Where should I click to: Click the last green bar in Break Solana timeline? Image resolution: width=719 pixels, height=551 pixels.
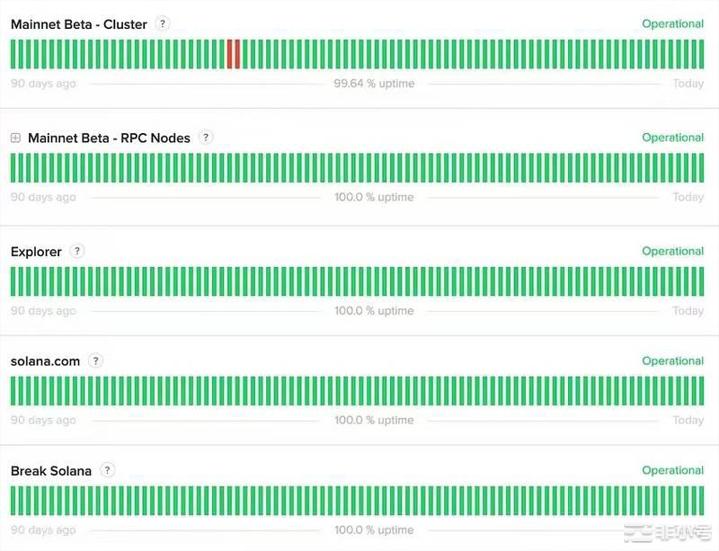(x=700, y=501)
